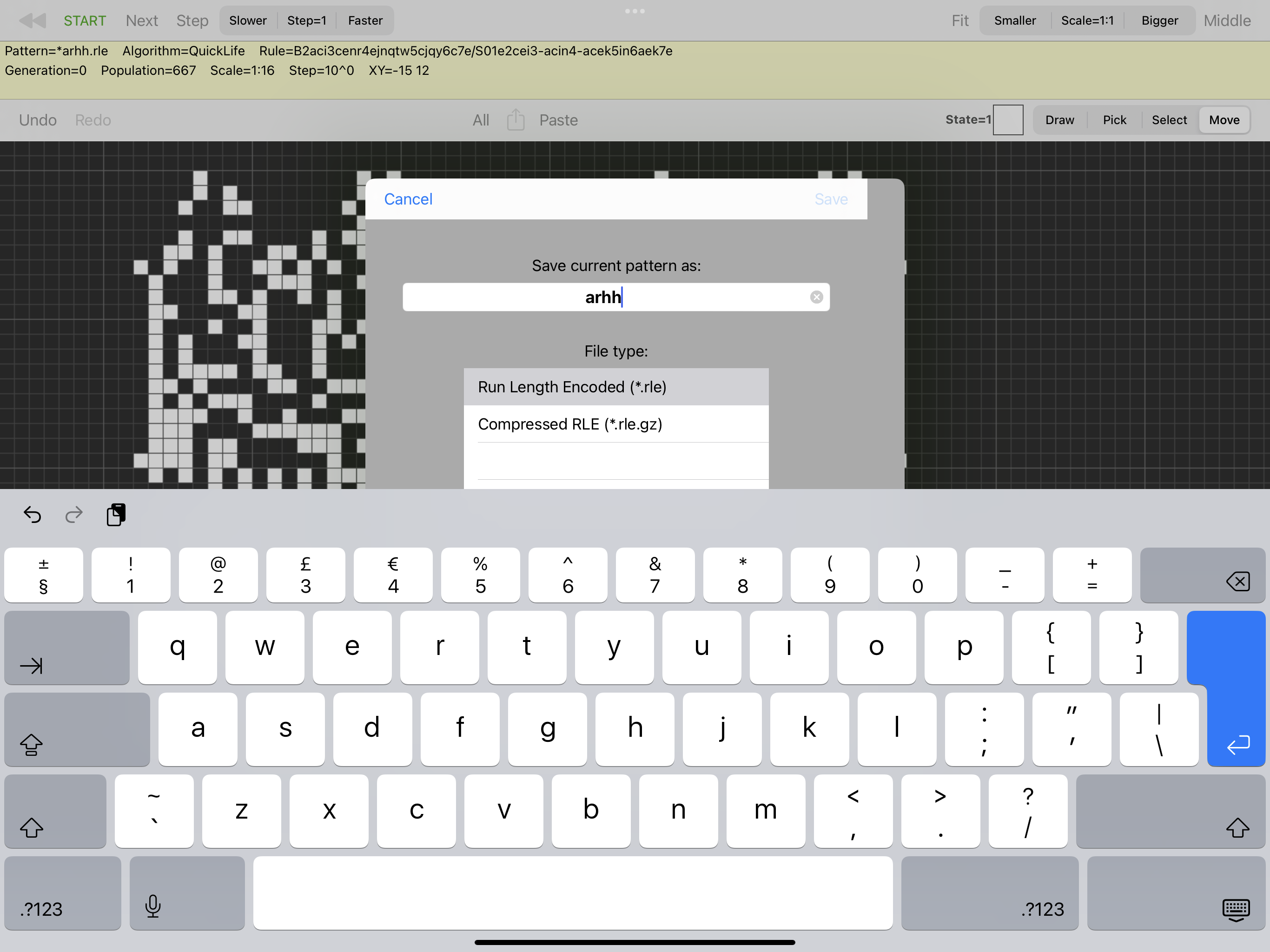
Task: Tap the keyboard undo arrow icon
Action: [32, 515]
